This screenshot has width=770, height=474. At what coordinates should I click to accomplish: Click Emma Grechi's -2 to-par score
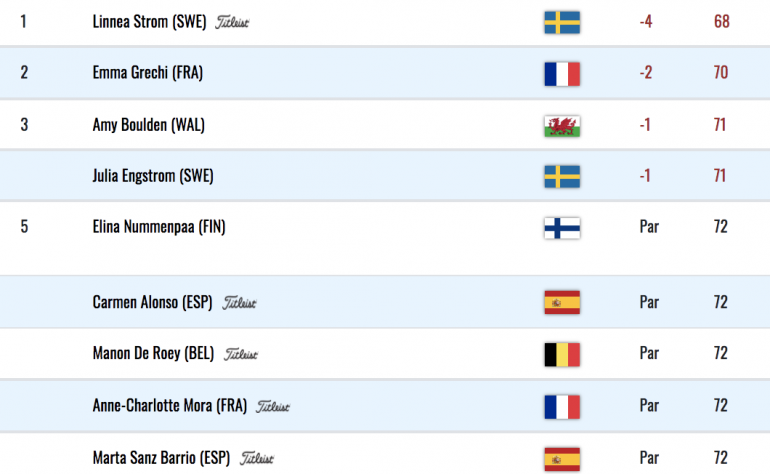point(646,73)
